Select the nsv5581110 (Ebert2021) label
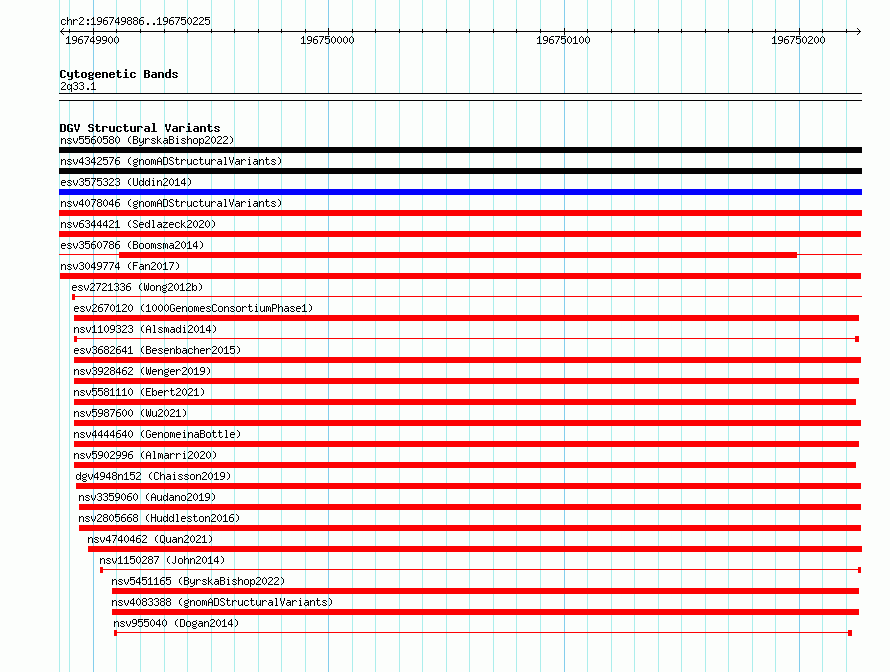 (139, 392)
